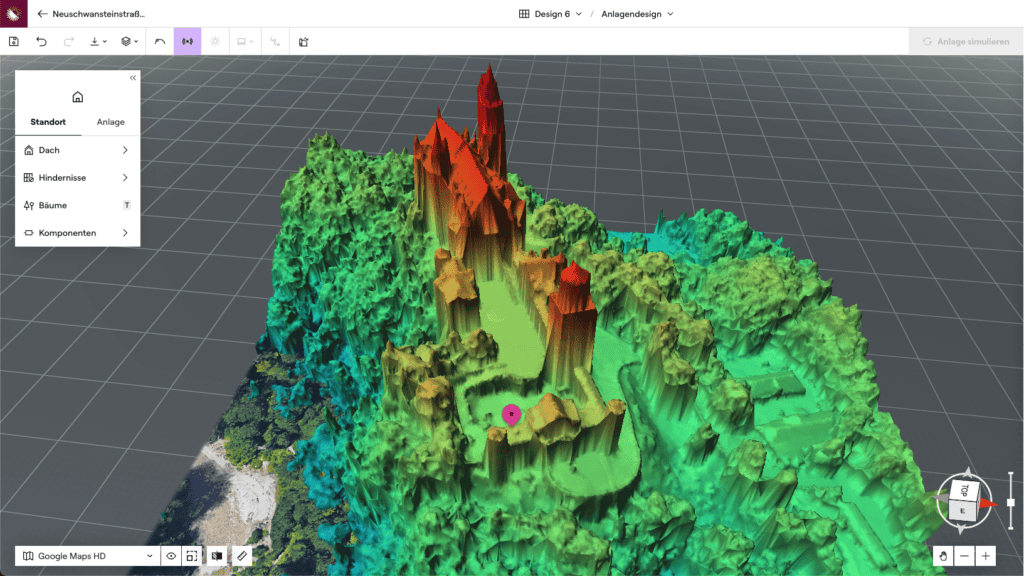Click the pink location pin on the model

511,415
